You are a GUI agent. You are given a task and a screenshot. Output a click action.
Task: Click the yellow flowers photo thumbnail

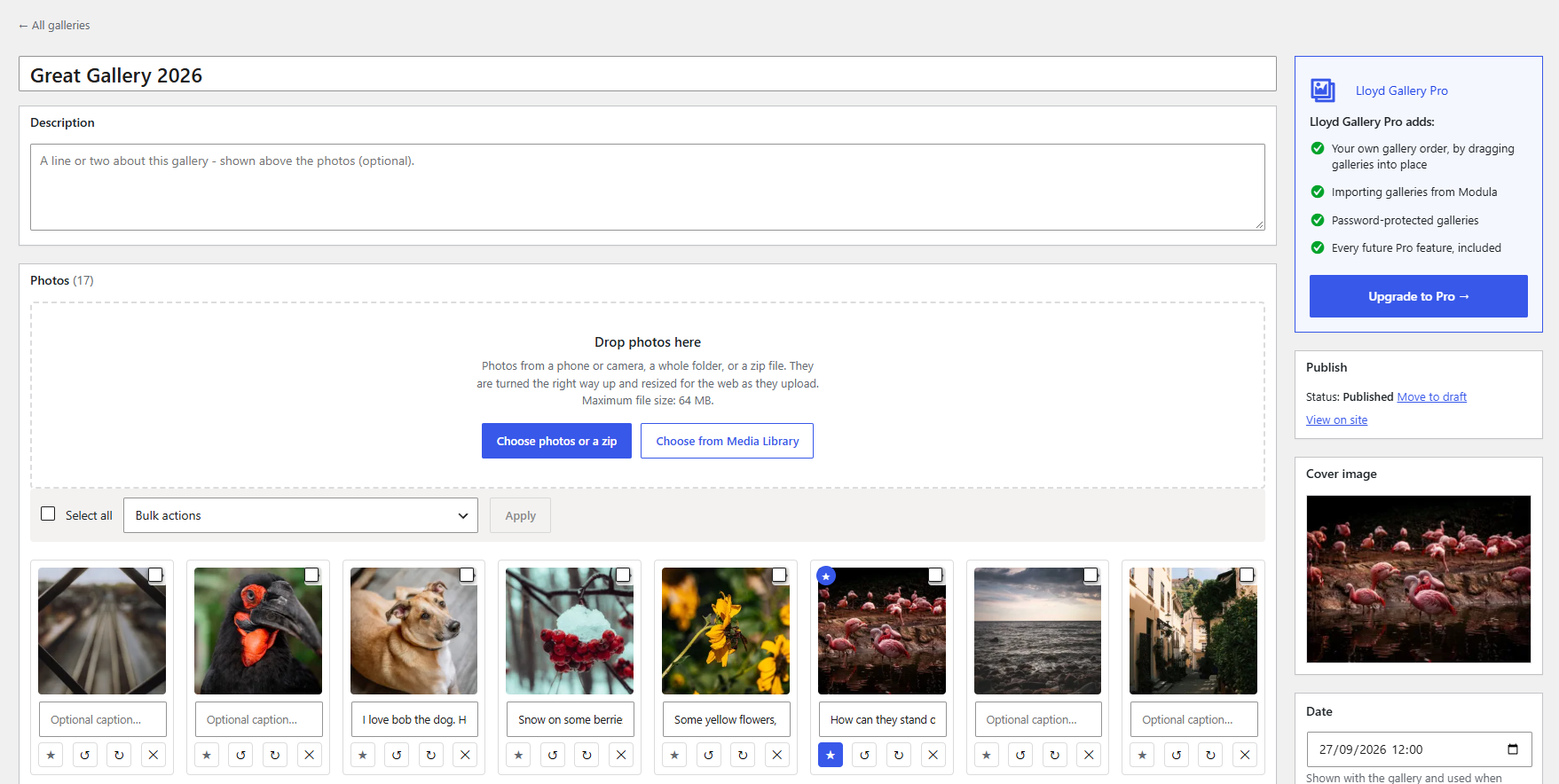click(x=726, y=631)
